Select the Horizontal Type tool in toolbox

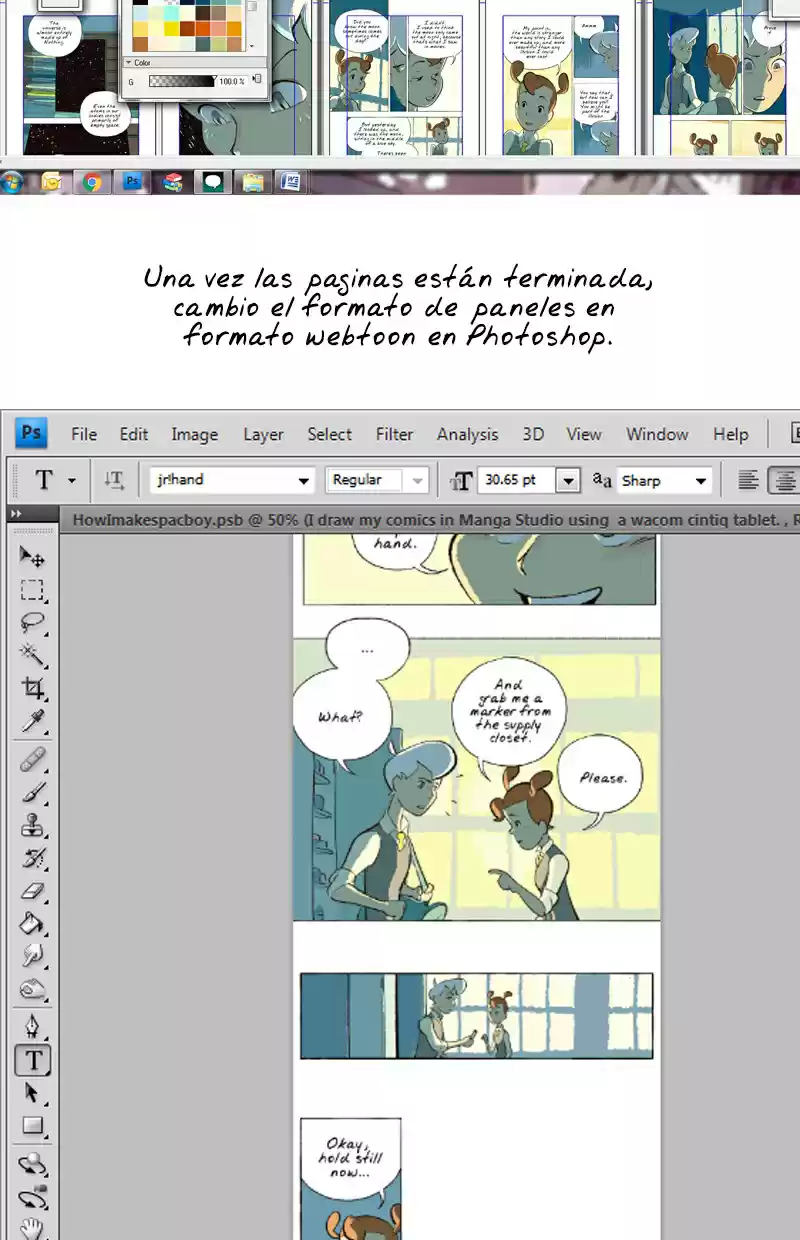(x=33, y=1060)
